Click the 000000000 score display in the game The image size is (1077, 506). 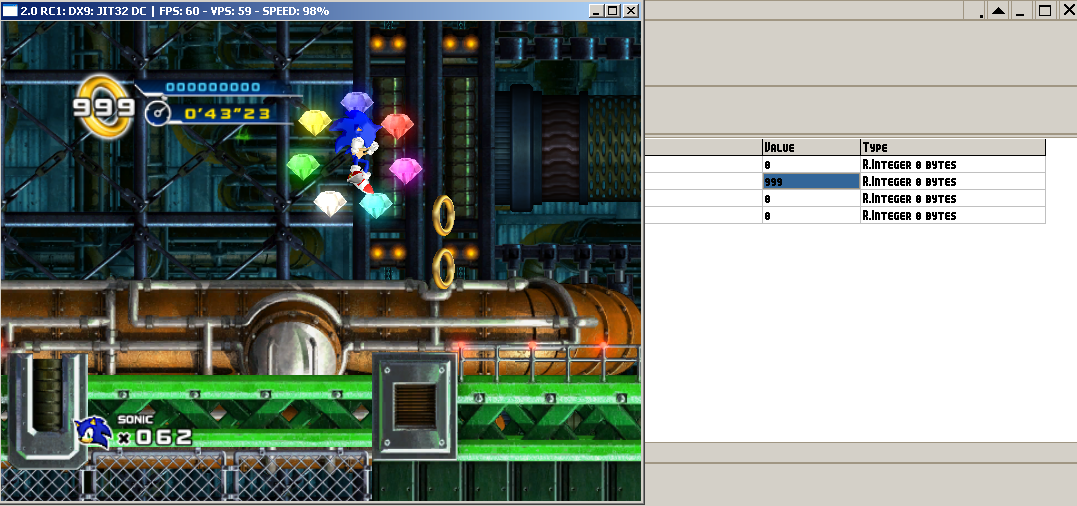[213, 87]
